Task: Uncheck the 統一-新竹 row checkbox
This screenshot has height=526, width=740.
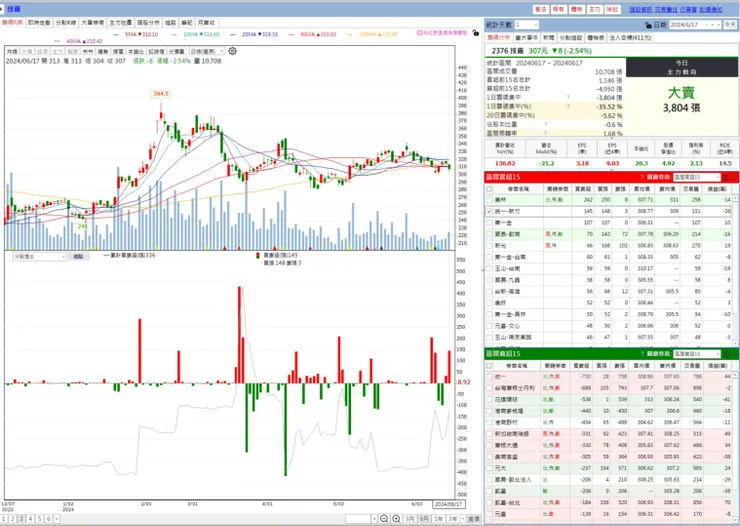Action: [489, 211]
